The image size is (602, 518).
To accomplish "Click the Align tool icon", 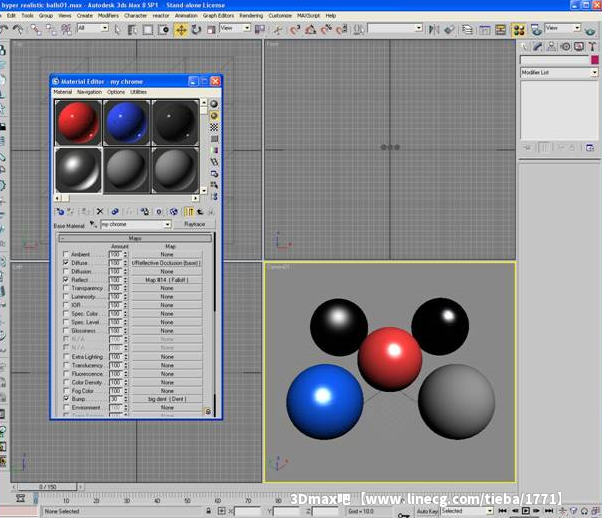I will 450,30.
